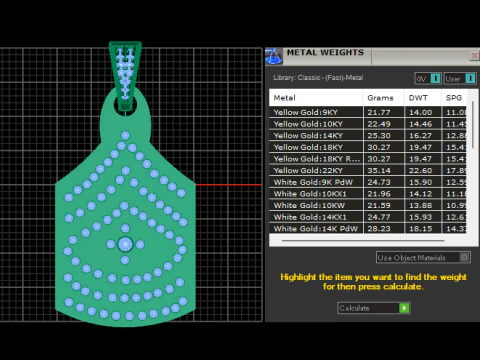Click the 18.15 DWT cell

click(423, 228)
